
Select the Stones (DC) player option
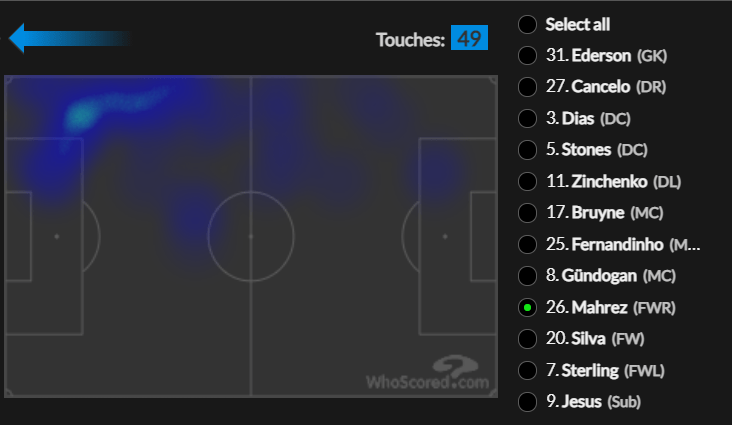click(528, 150)
